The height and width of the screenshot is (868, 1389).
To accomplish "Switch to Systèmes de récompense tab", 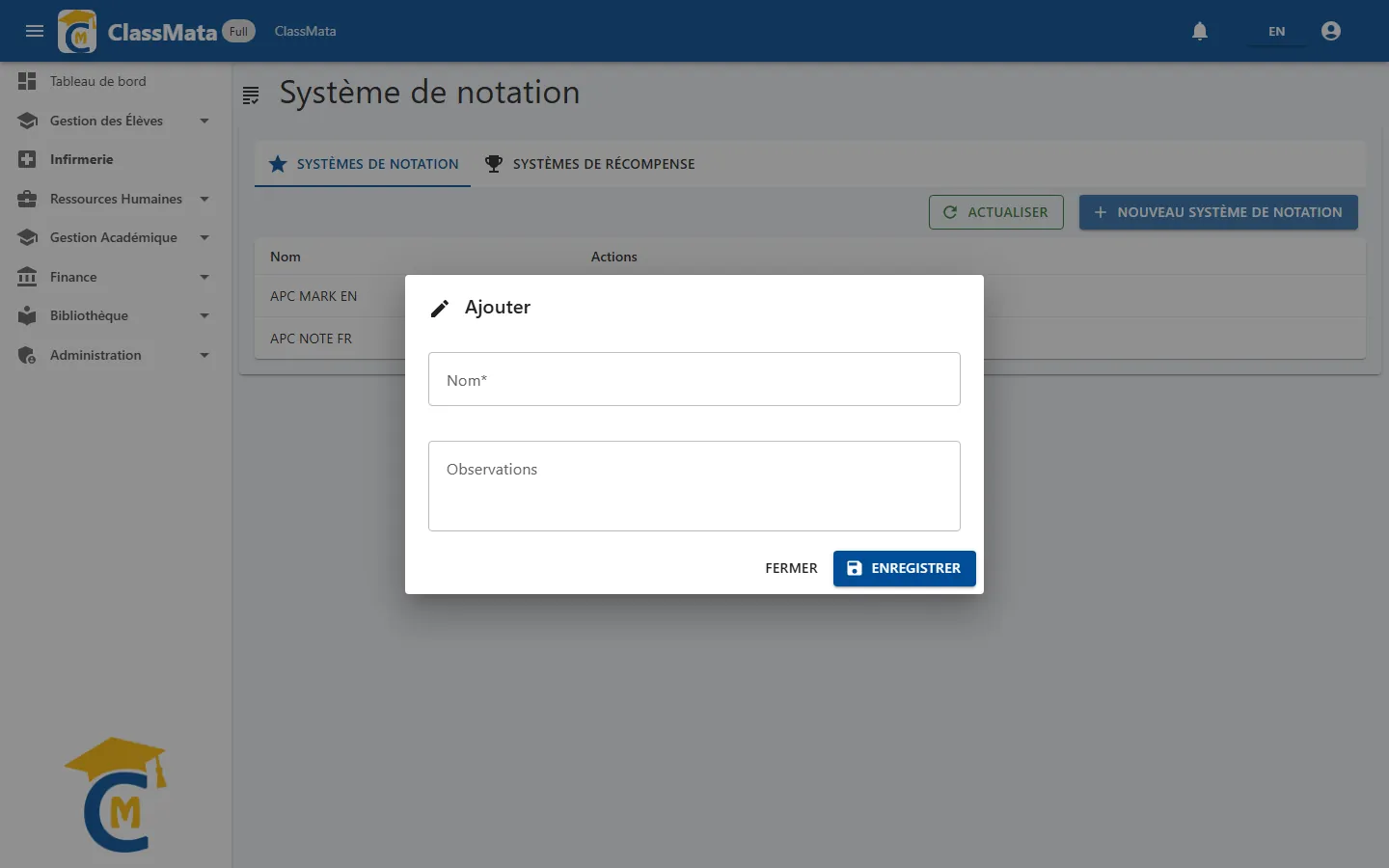I will click(589, 164).
